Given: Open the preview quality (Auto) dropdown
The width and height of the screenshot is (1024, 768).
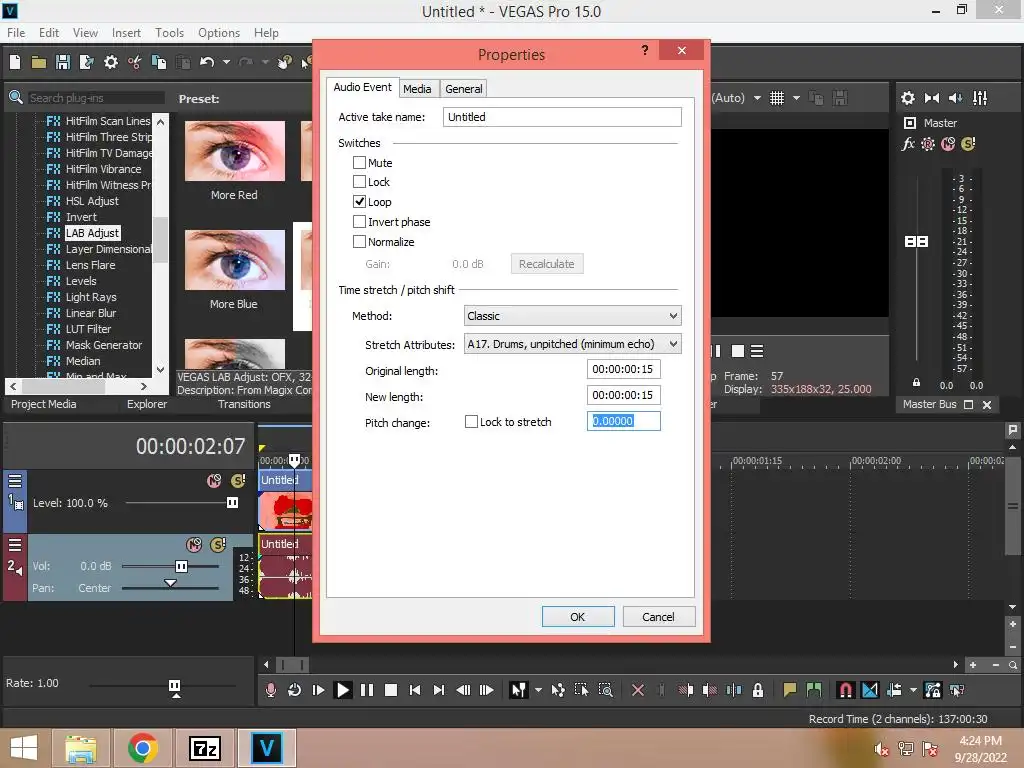Looking at the screenshot, I should [x=757, y=98].
